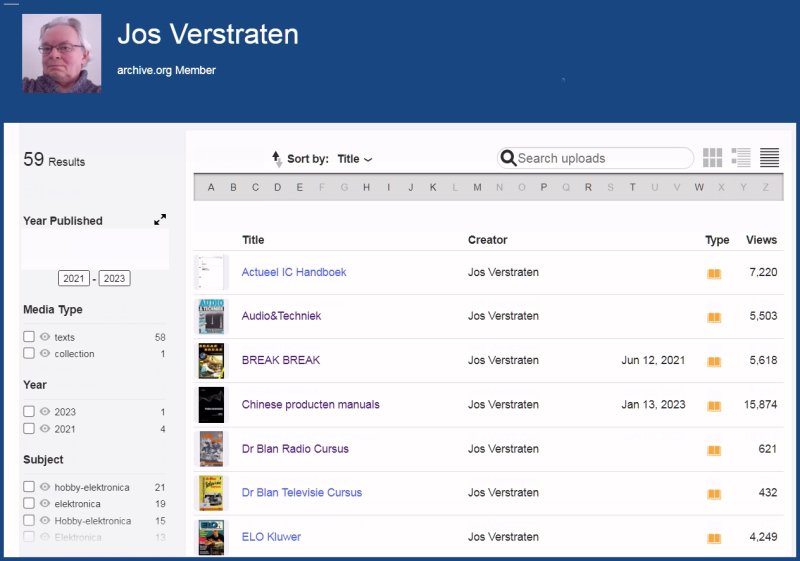
Task: Open Dr Blan Televisie Cursus
Action: 302,493
